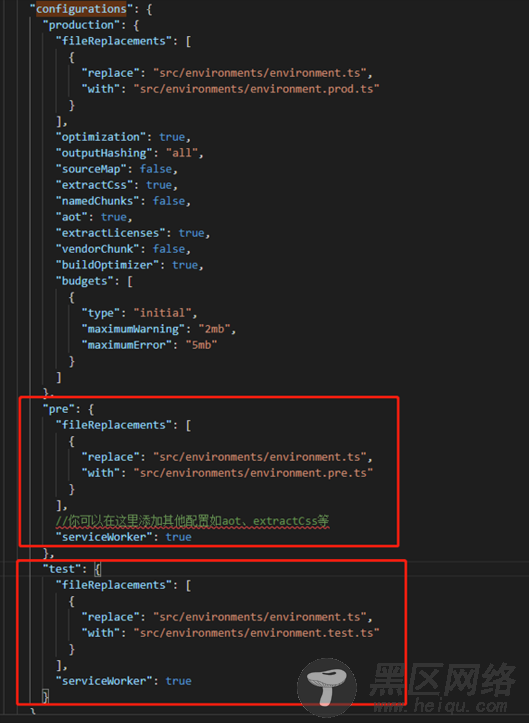Click the "aot" key
The image size is (529, 723).
point(71,217)
